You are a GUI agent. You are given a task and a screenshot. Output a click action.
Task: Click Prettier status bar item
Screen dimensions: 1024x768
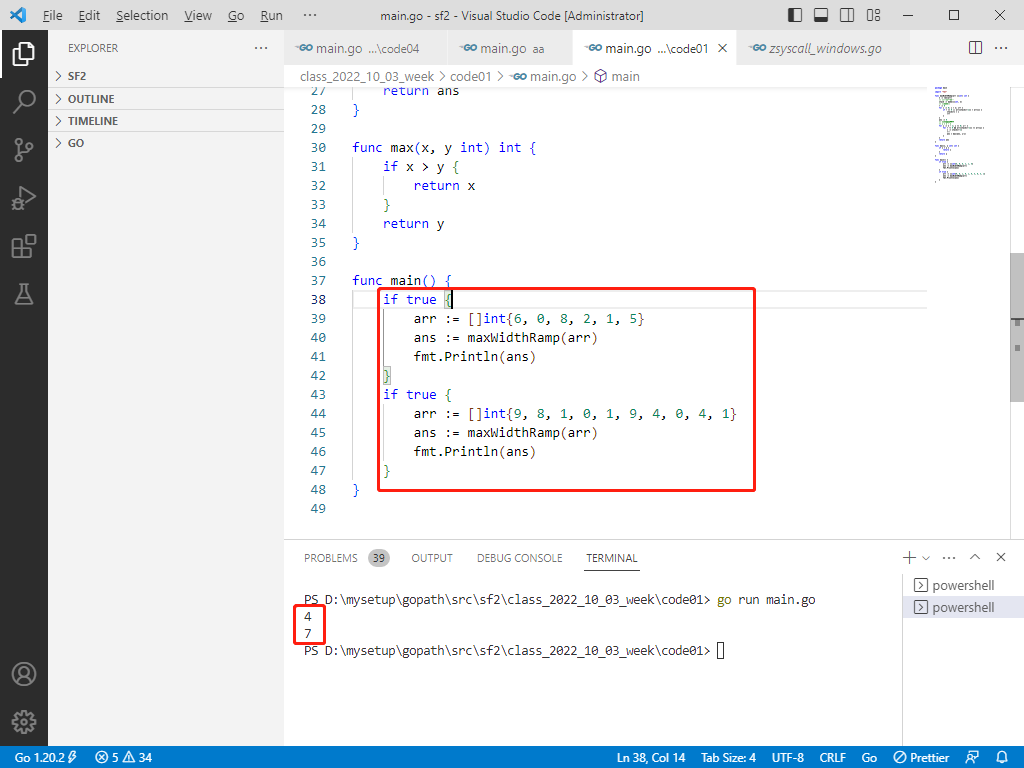pyautogui.click(x=921, y=758)
